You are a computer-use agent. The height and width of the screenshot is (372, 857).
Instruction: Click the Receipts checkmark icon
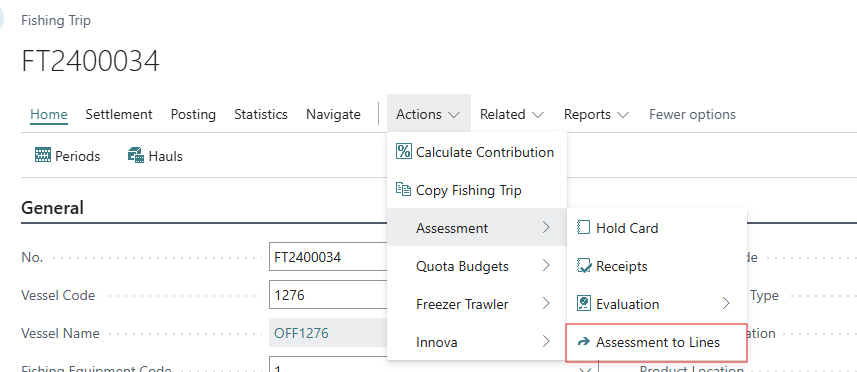coord(584,266)
